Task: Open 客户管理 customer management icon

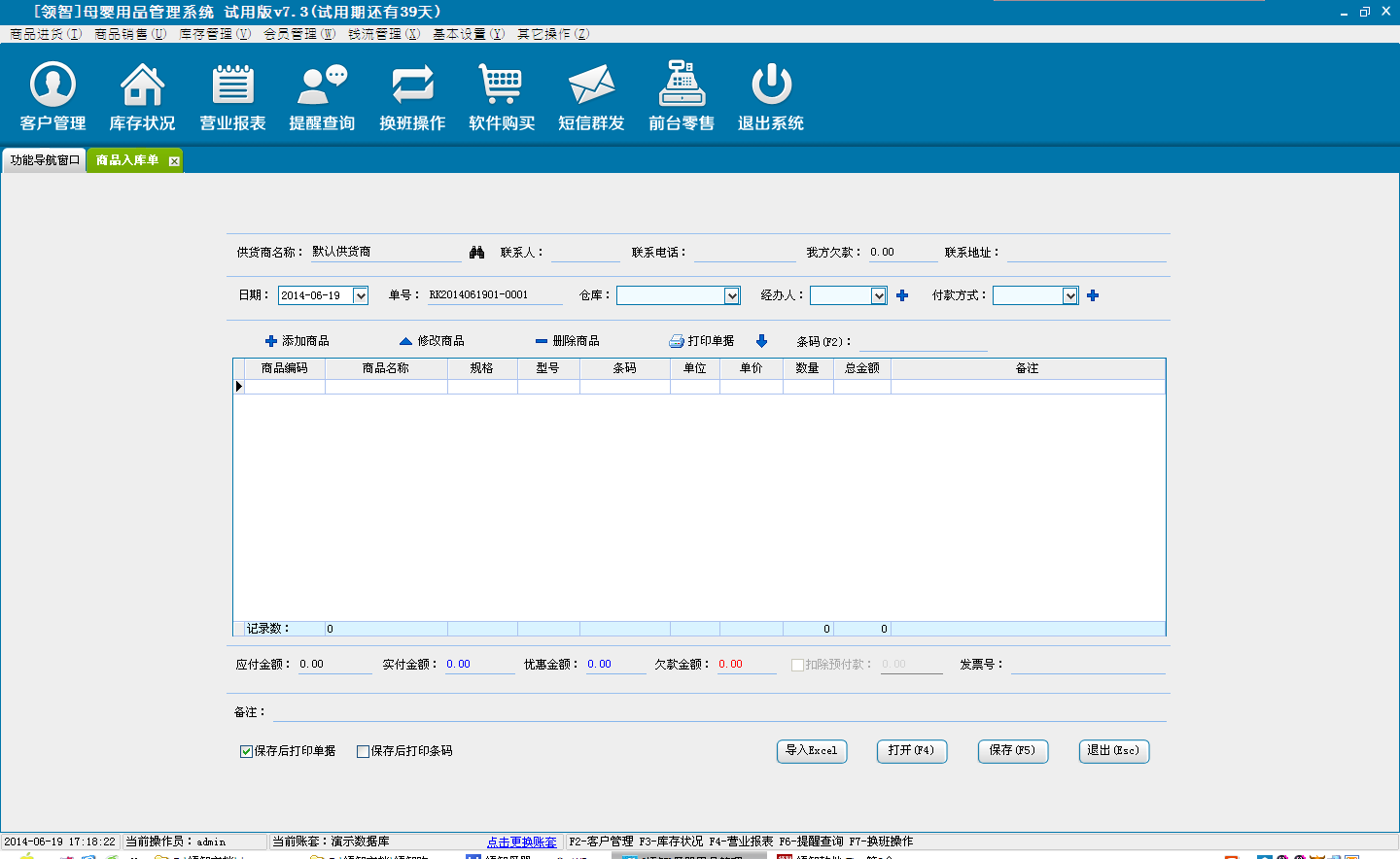Action: coord(52,85)
